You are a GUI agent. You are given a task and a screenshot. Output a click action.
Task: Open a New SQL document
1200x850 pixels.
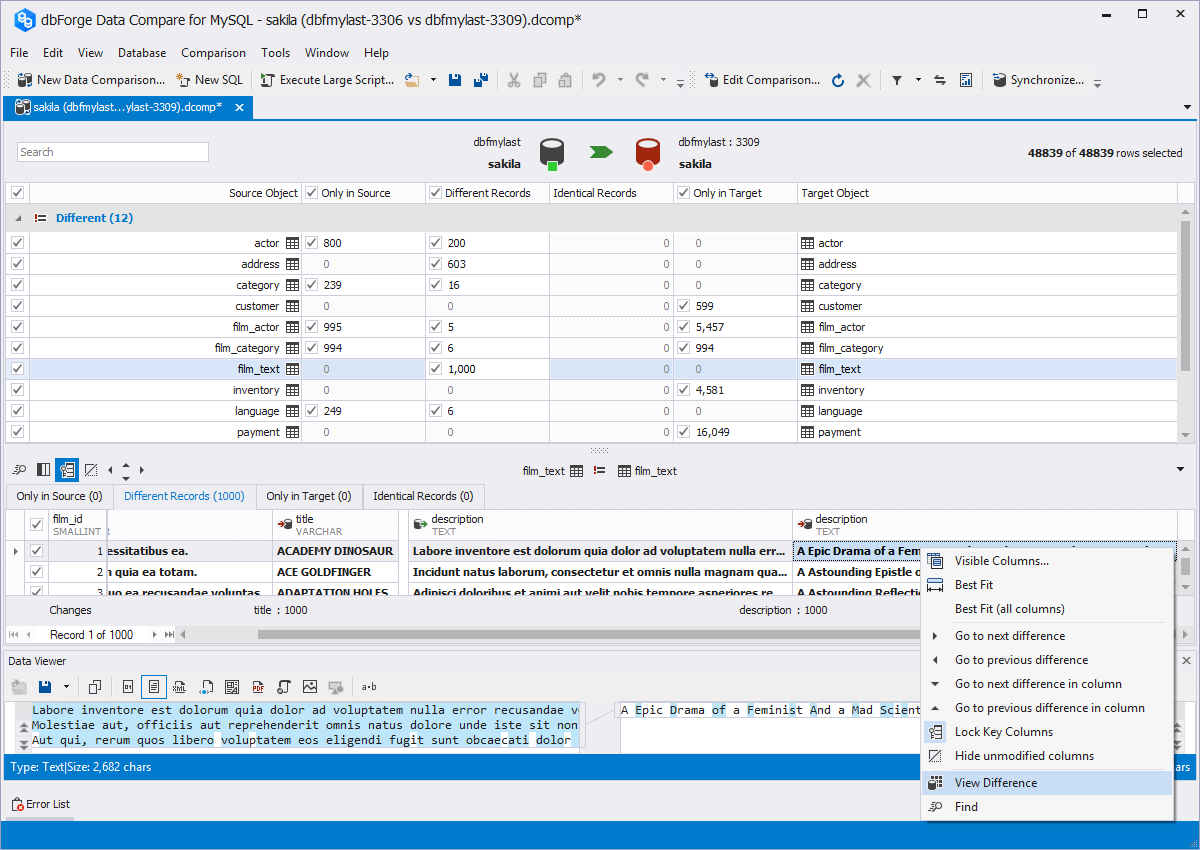210,80
